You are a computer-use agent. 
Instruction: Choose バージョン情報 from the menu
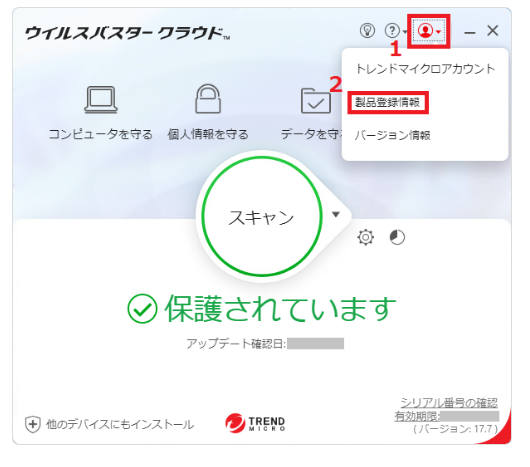392,135
